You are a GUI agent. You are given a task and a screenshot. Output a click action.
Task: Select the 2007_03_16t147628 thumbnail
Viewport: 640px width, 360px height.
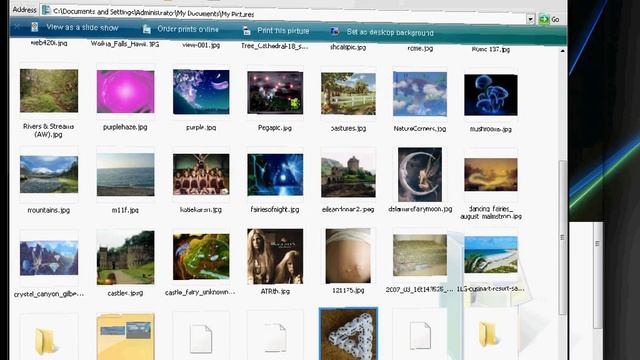pyautogui.click(x=420, y=256)
